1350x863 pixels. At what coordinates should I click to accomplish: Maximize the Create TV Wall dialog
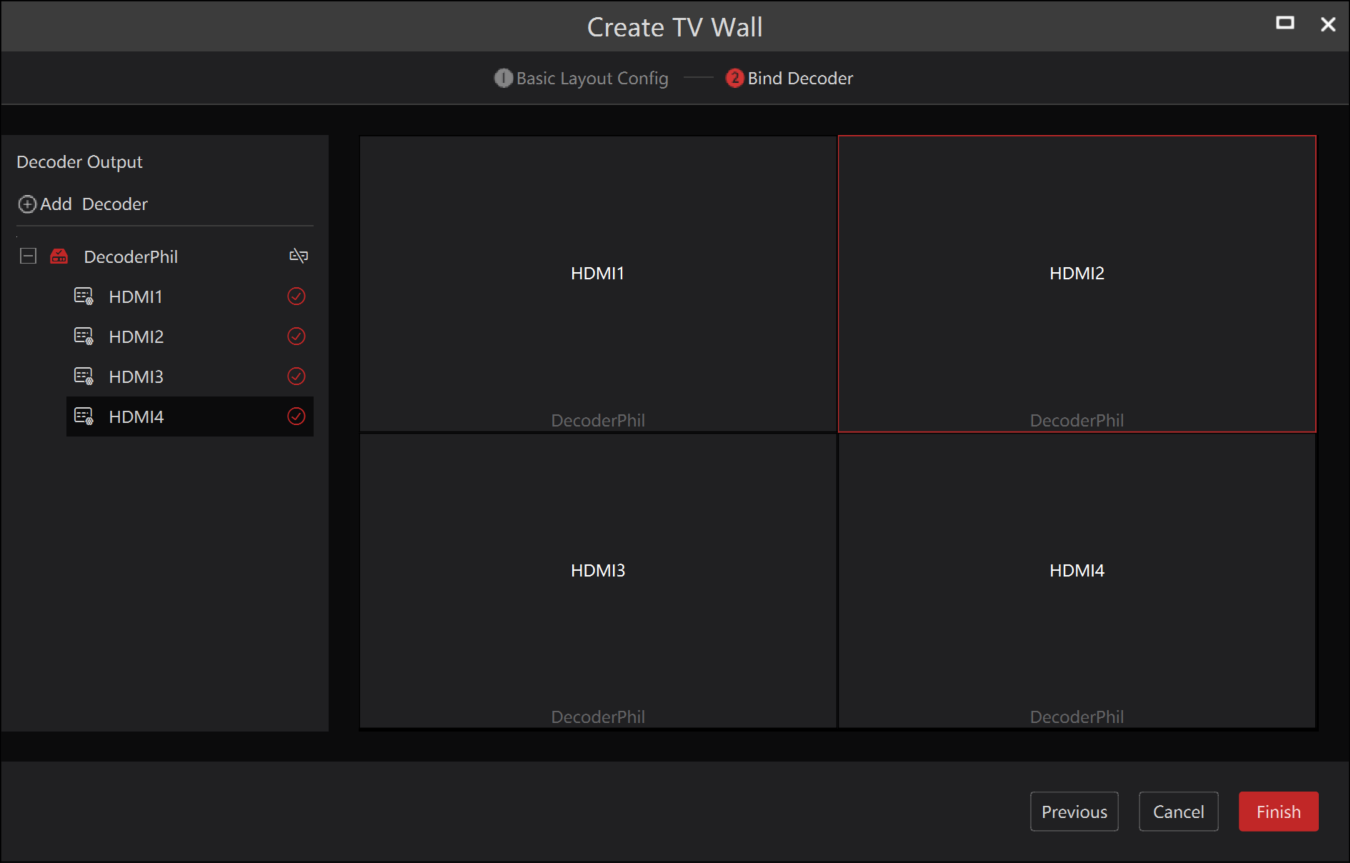click(x=1285, y=23)
